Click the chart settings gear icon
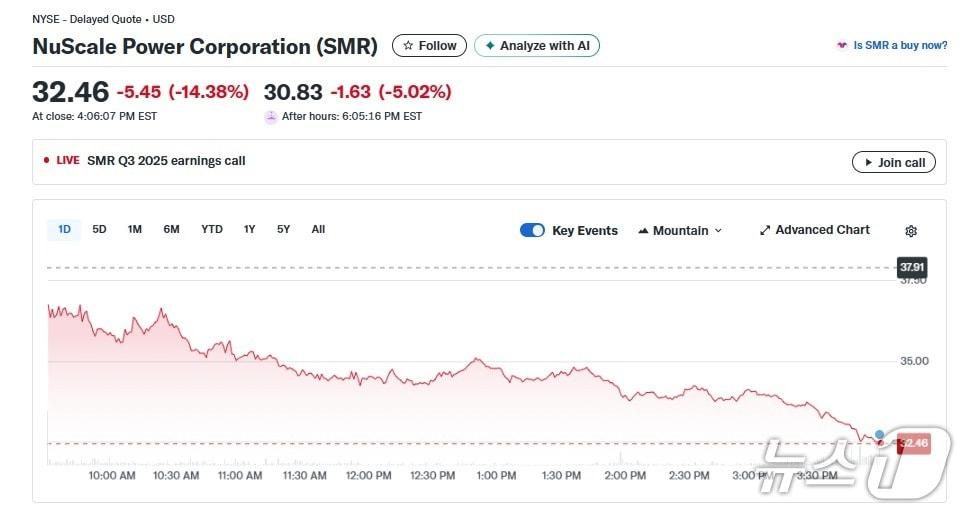The image size is (966, 514). 910,231
